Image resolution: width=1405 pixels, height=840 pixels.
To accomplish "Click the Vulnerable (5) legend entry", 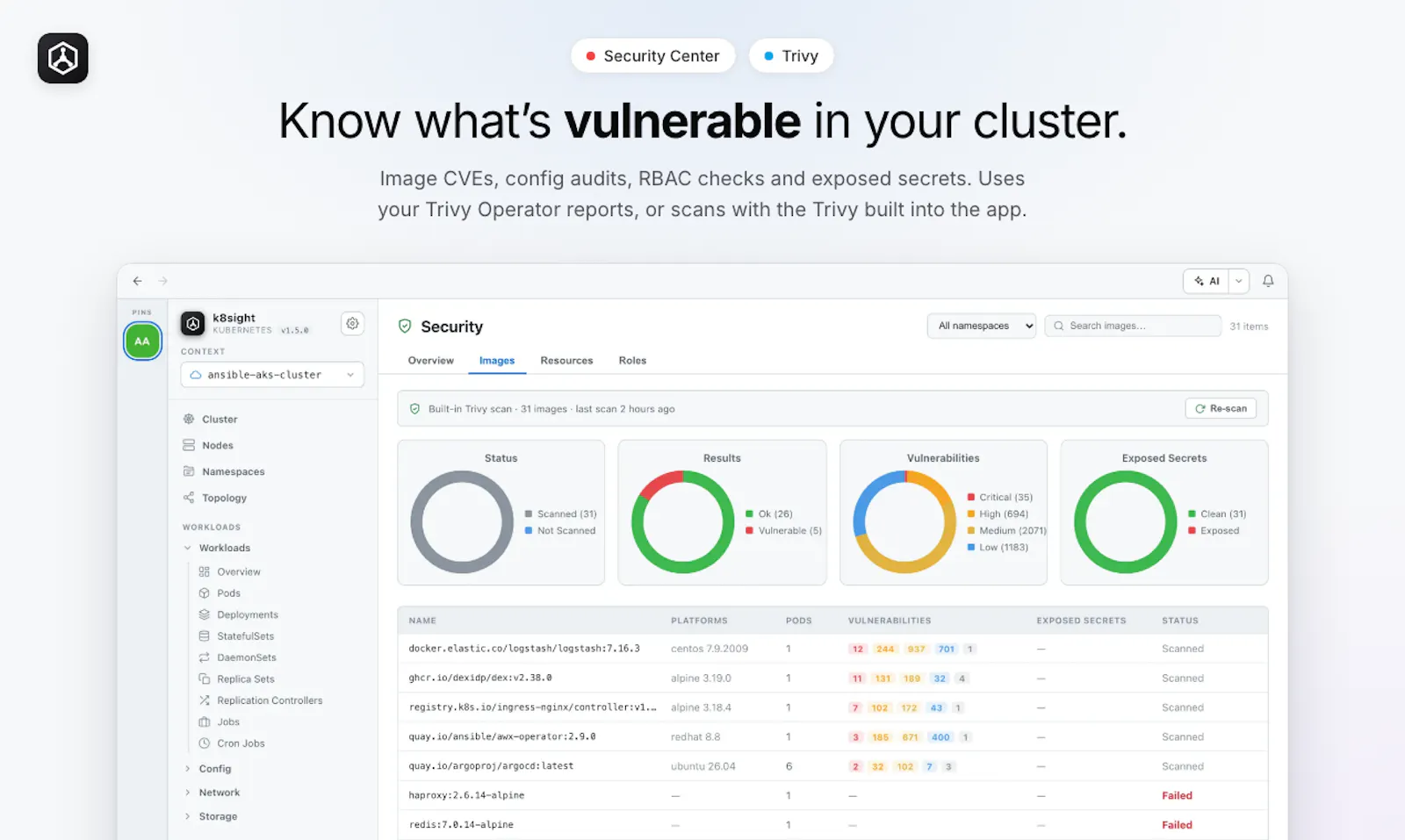I will pos(784,531).
